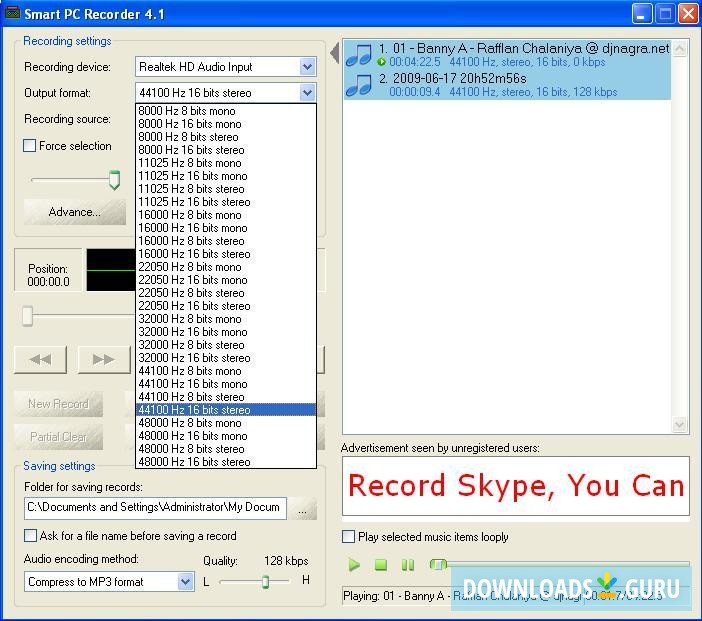Click the Advance... button
702x621 pixels.
pos(75,212)
